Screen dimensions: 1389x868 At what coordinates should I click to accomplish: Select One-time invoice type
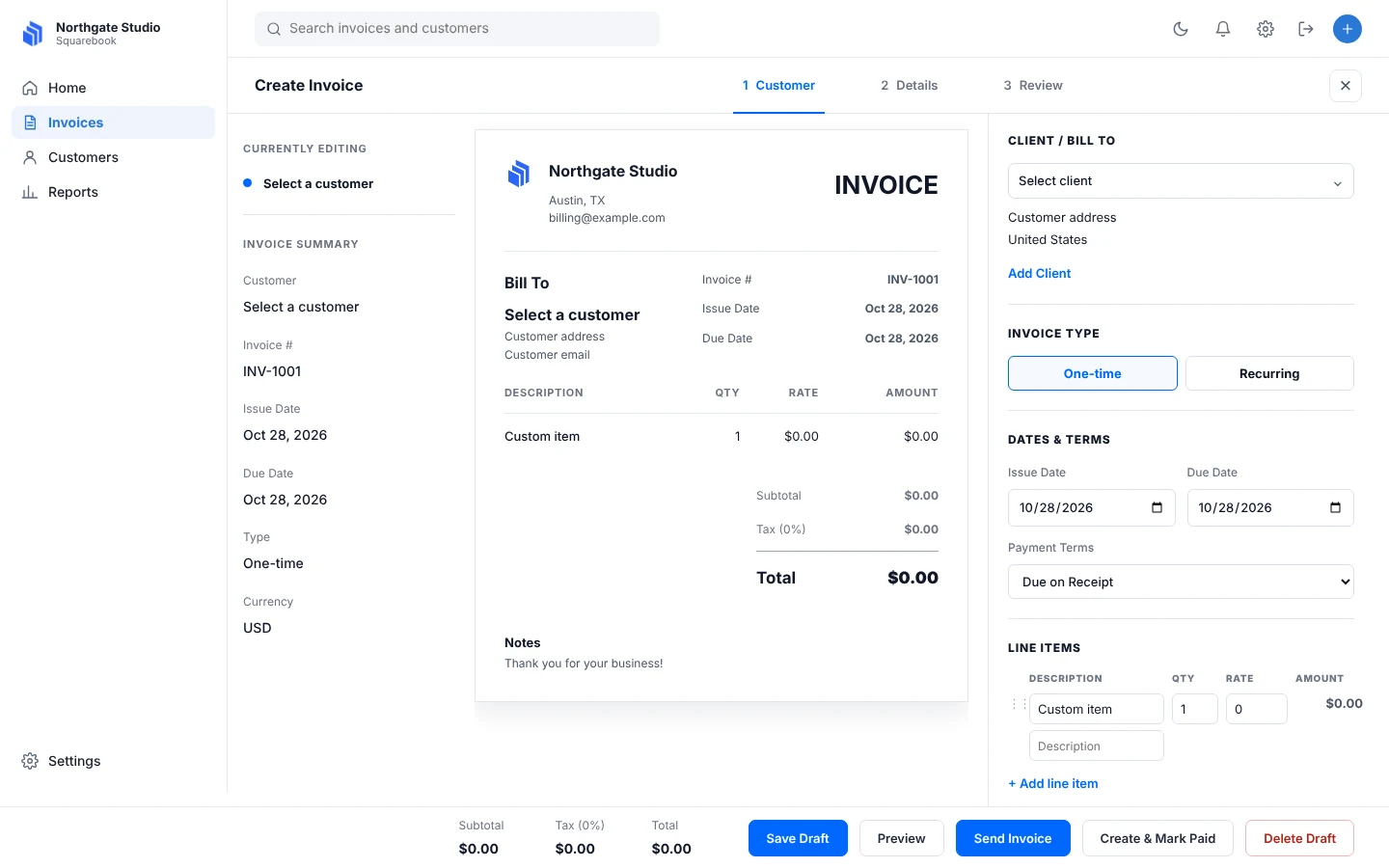point(1093,373)
